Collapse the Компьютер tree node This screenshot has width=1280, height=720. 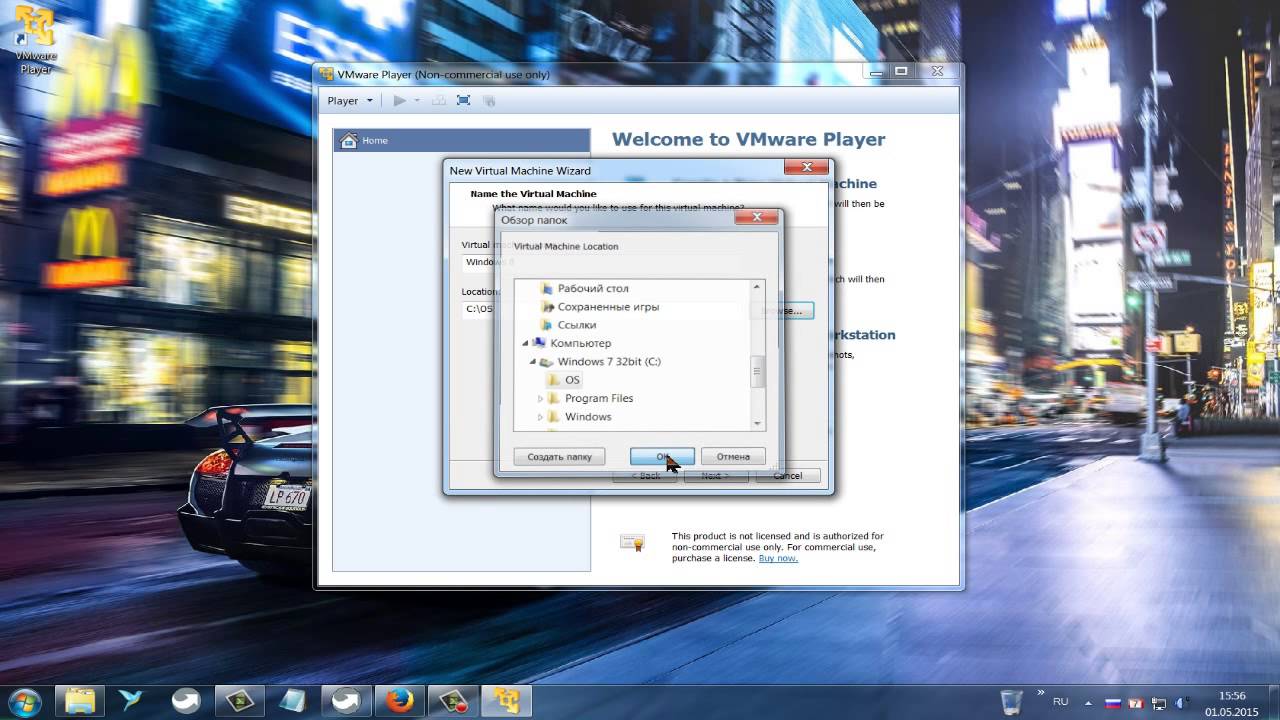pos(525,343)
